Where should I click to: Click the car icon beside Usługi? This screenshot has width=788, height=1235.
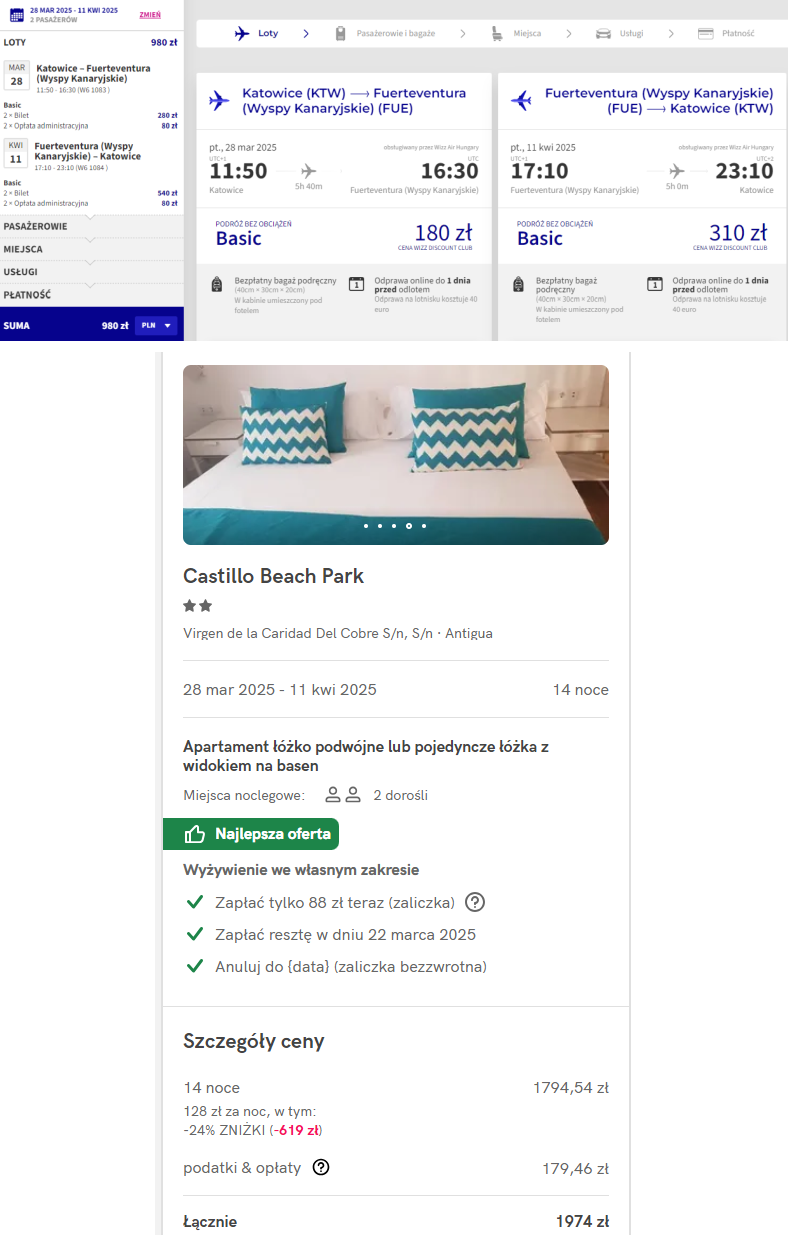(603, 33)
